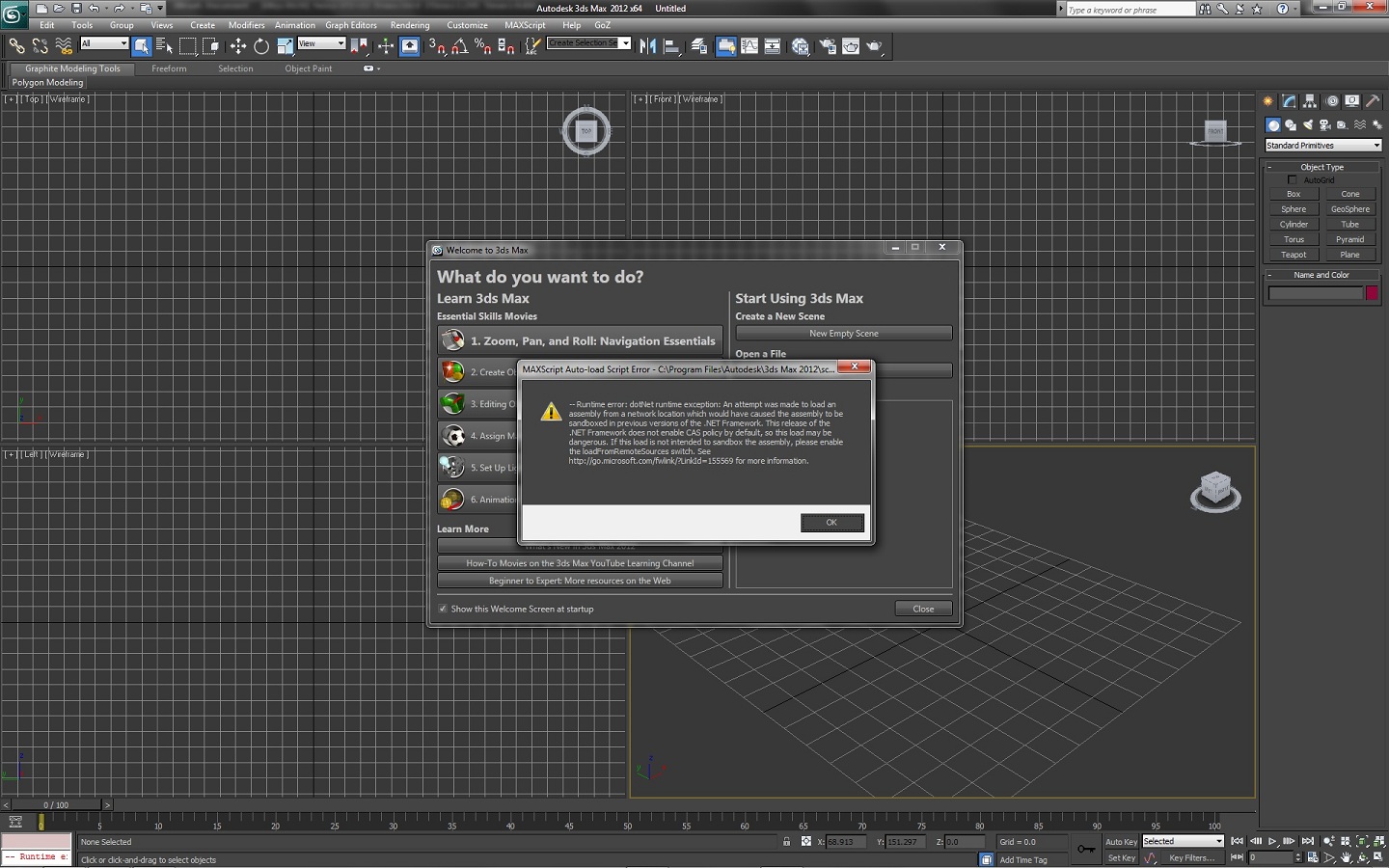Click the time slider 0 / 100 handle
Screen dimensions: 1389x868
tap(56, 804)
